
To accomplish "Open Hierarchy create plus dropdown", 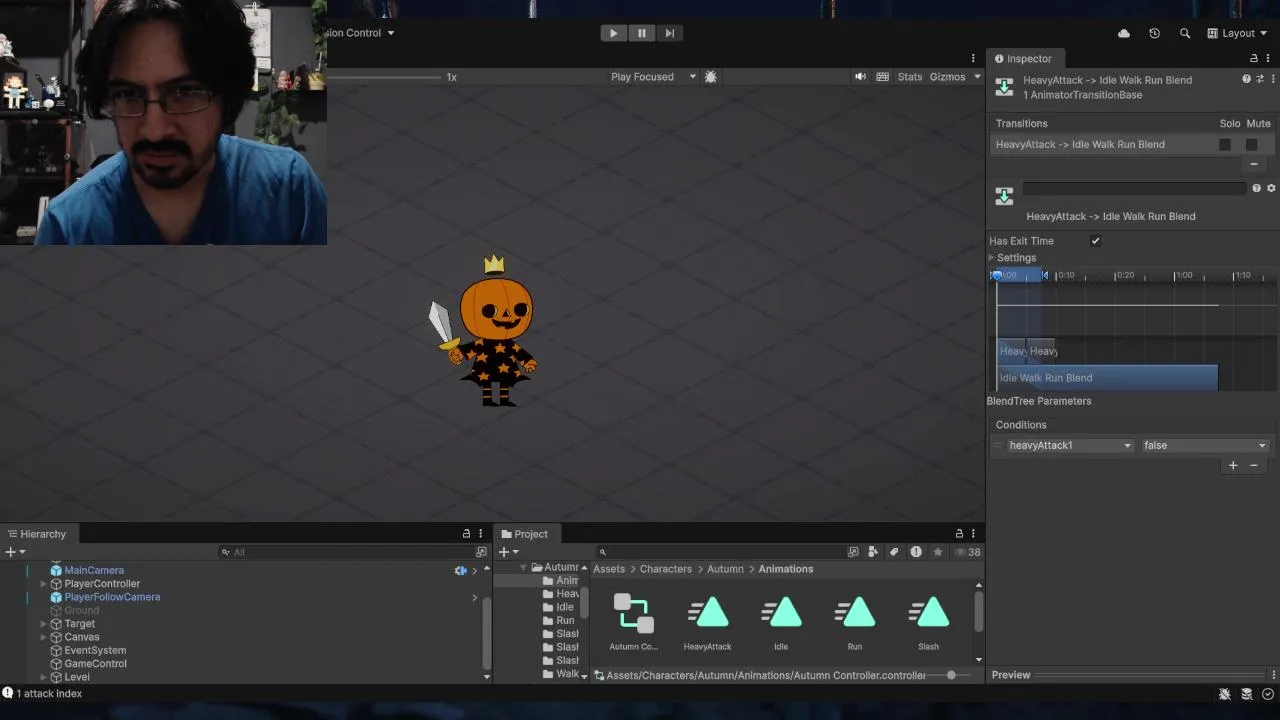I will pyautogui.click(x=15, y=552).
